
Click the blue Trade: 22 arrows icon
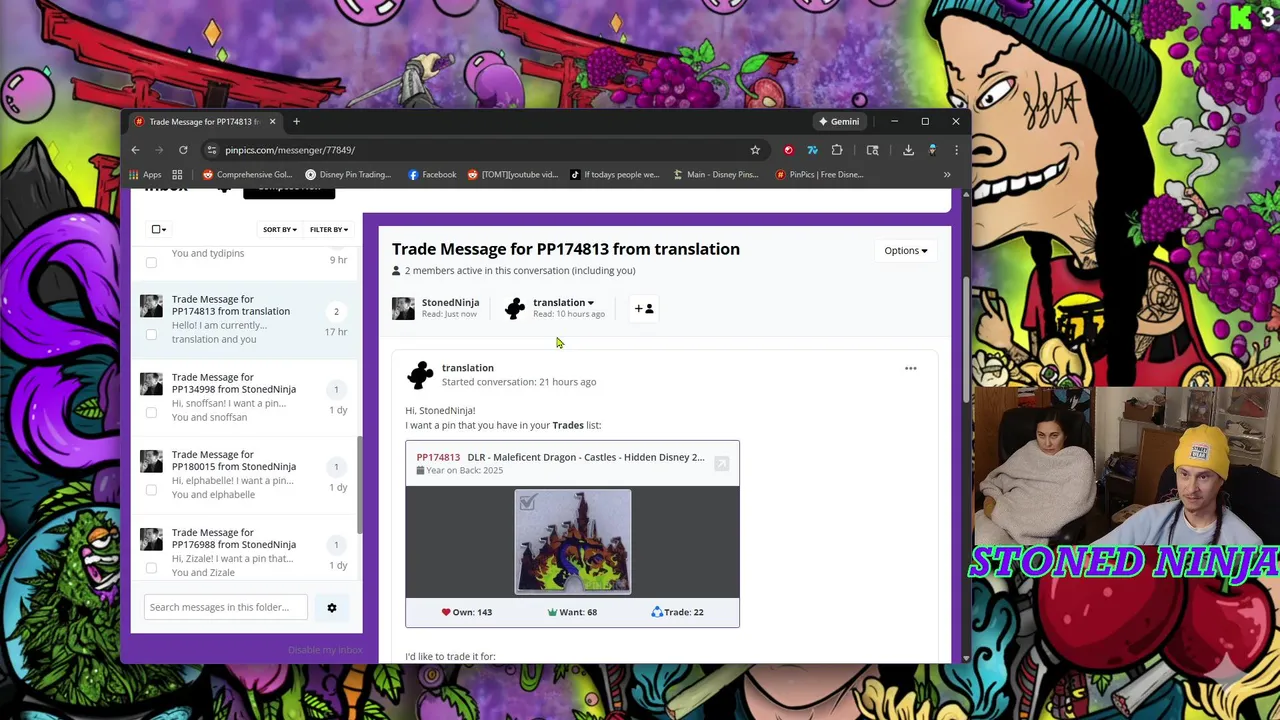pyautogui.click(x=657, y=612)
